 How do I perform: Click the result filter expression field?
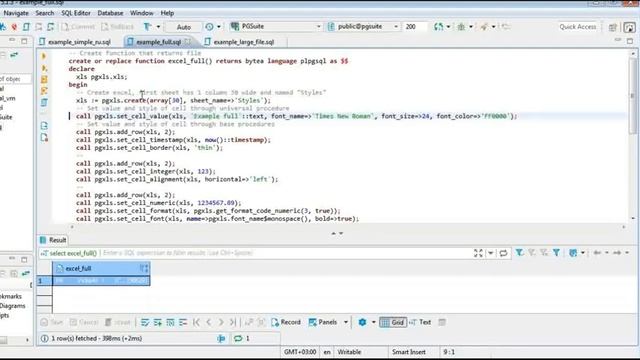tap(286, 253)
